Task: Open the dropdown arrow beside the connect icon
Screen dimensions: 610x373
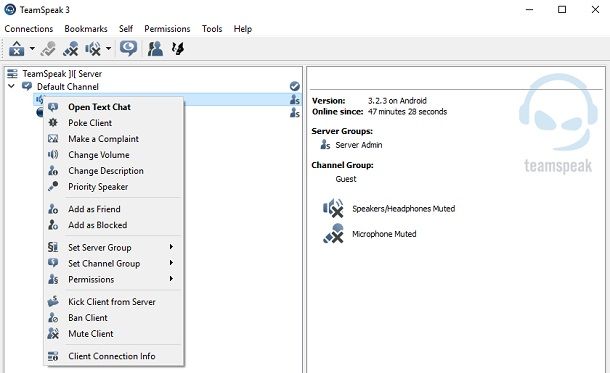Action: point(32,49)
